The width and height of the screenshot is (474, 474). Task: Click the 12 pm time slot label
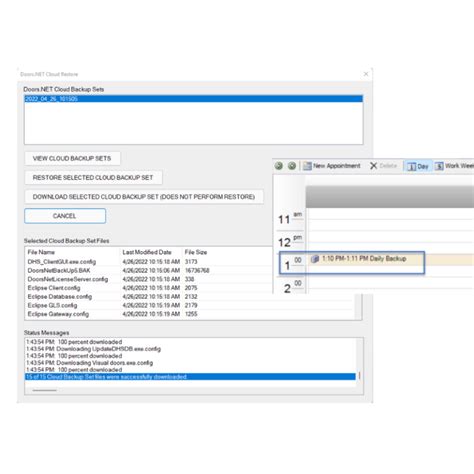coord(290,240)
